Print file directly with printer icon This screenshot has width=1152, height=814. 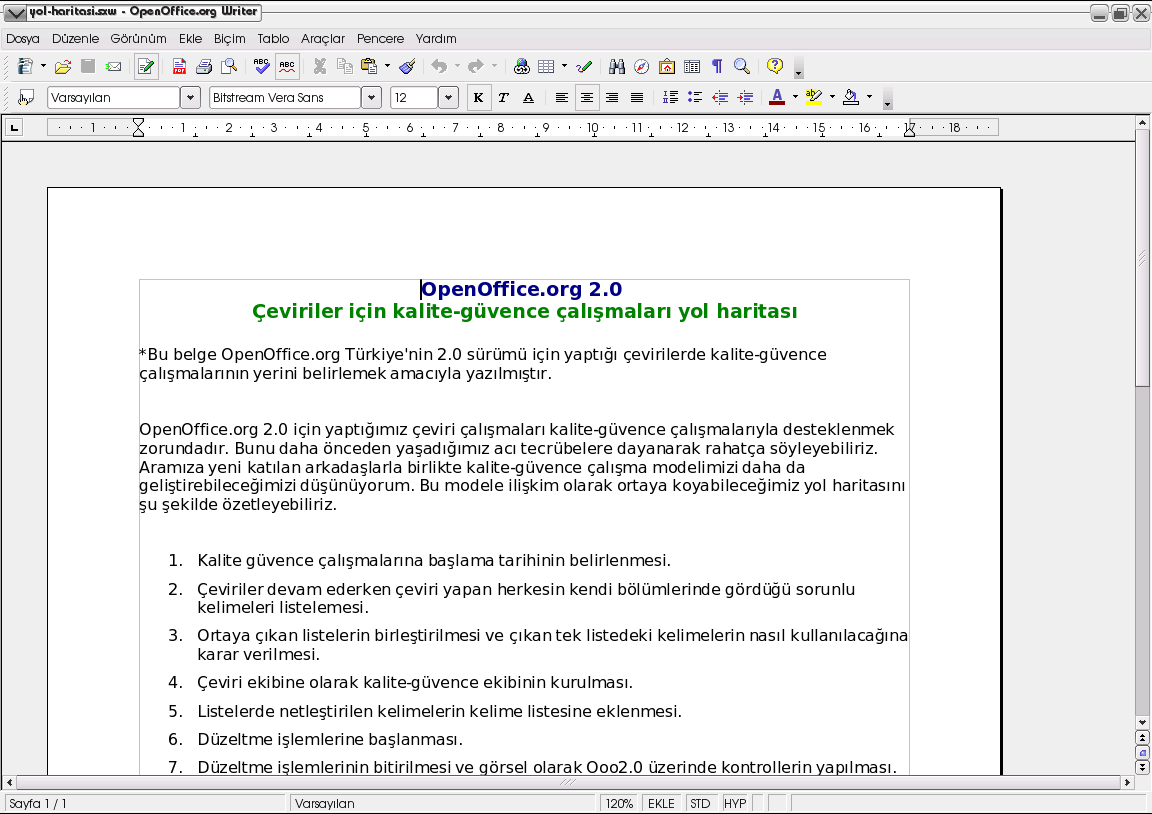tap(204, 66)
